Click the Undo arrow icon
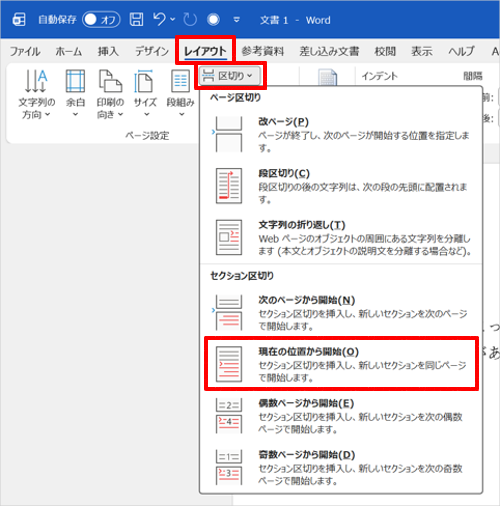Screen dimensions: 500x506 (160, 19)
